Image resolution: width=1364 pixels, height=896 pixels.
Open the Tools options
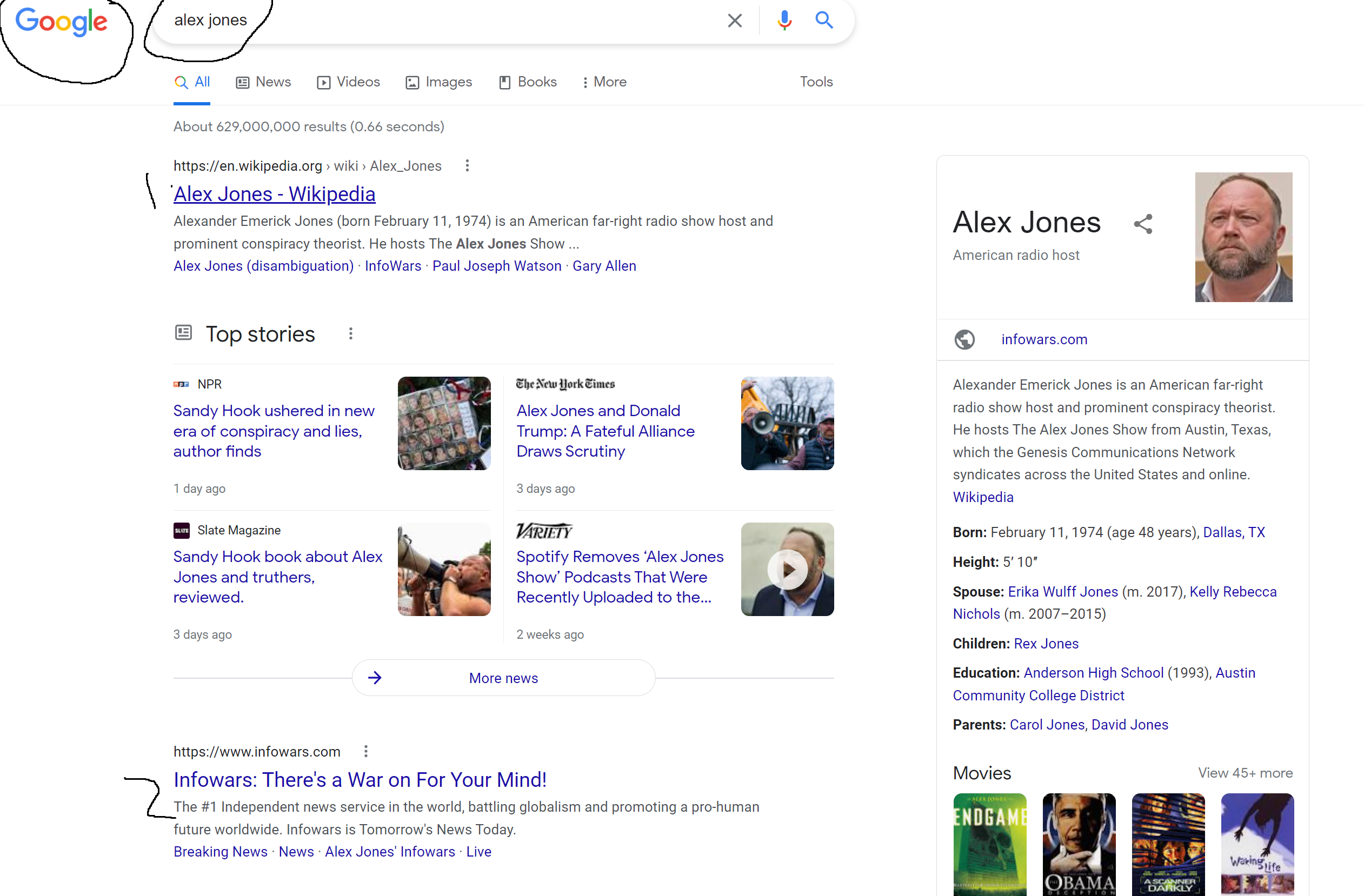click(816, 82)
